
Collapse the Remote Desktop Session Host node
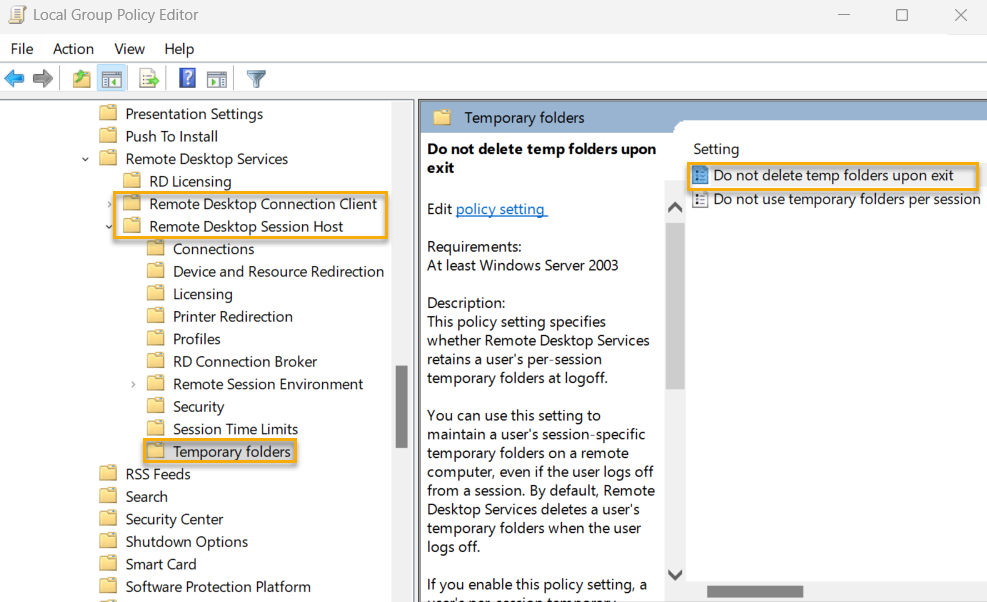[110, 226]
